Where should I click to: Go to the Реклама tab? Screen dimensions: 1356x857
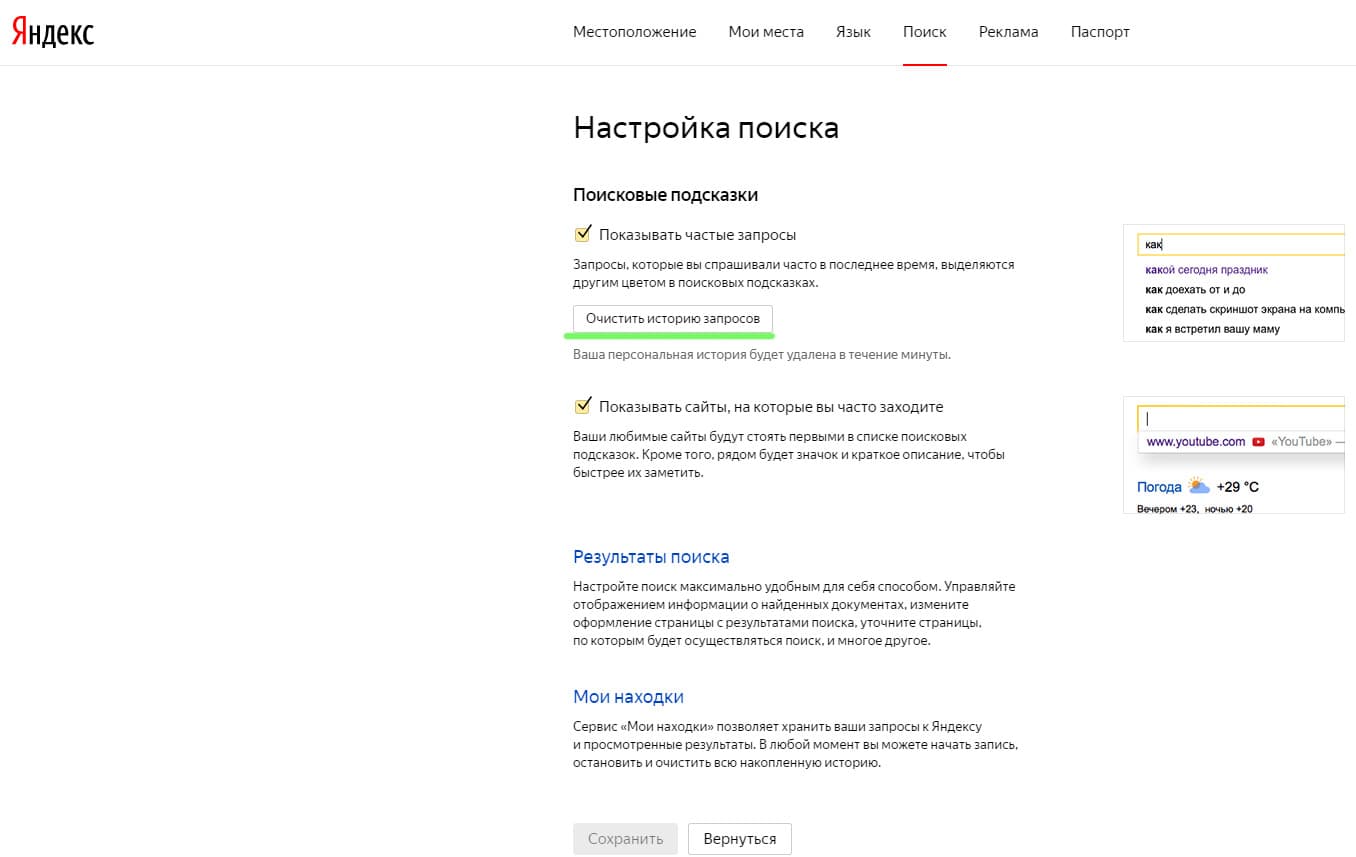(x=1008, y=32)
